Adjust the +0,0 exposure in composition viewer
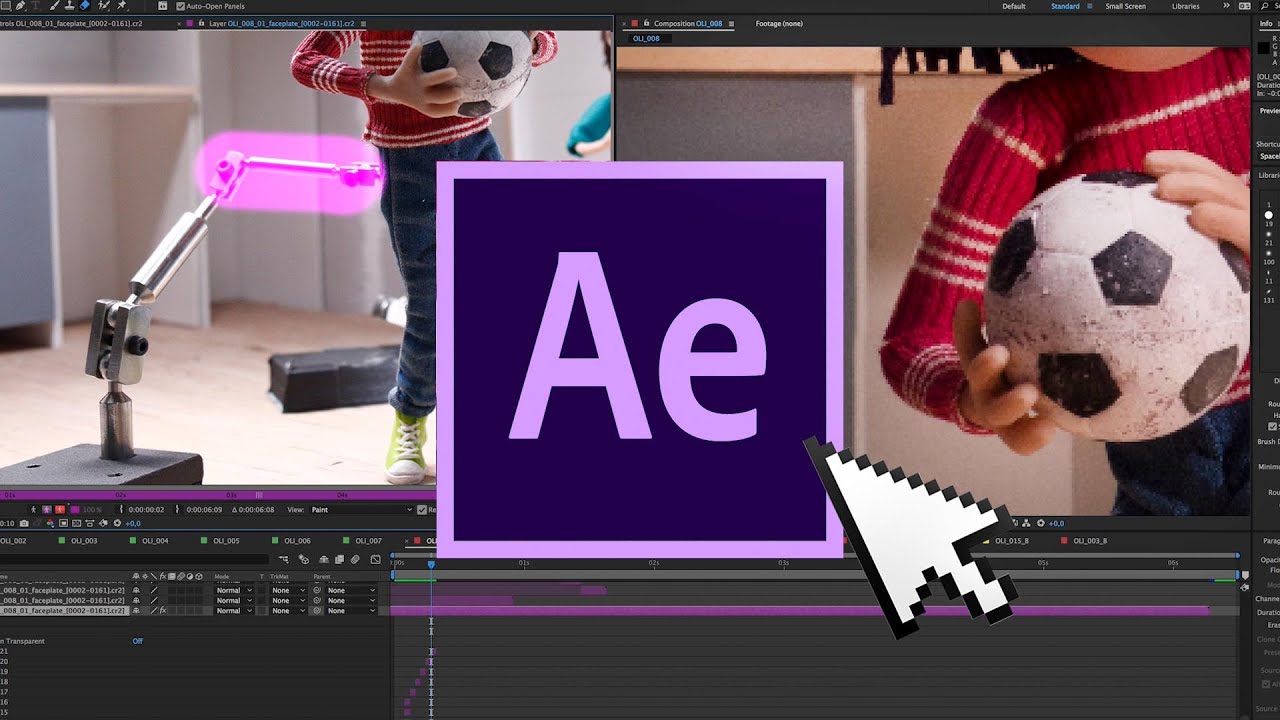 pos(1056,523)
